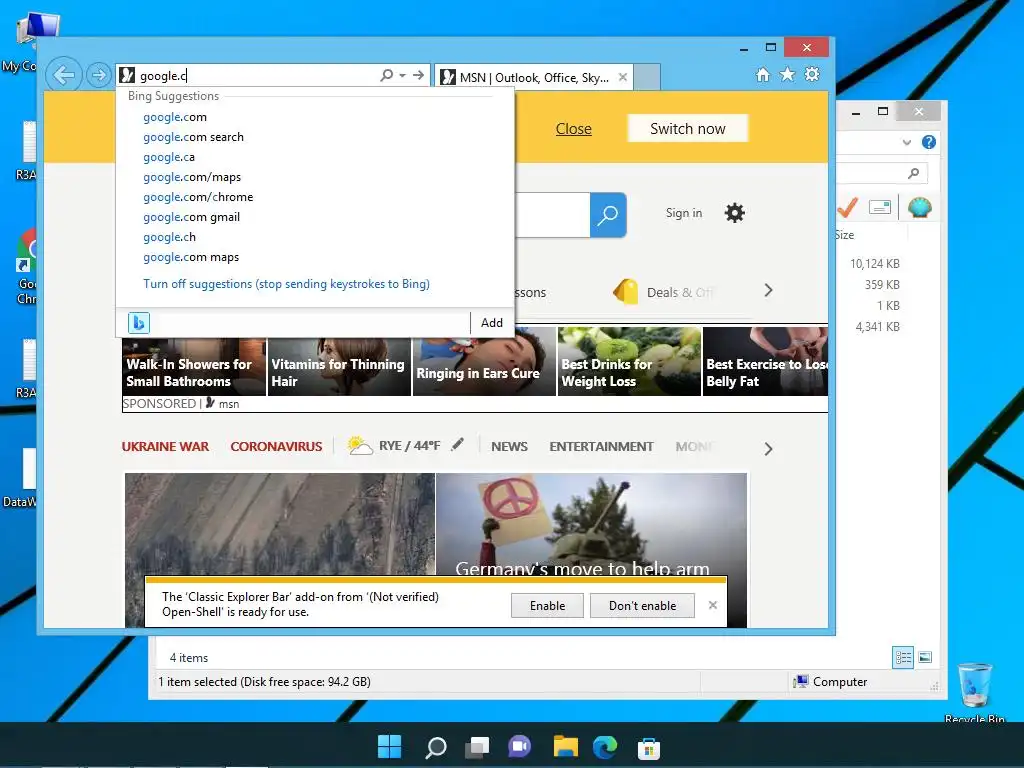
Task: Open Ringing in Ears Cure tile
Action: point(484,362)
